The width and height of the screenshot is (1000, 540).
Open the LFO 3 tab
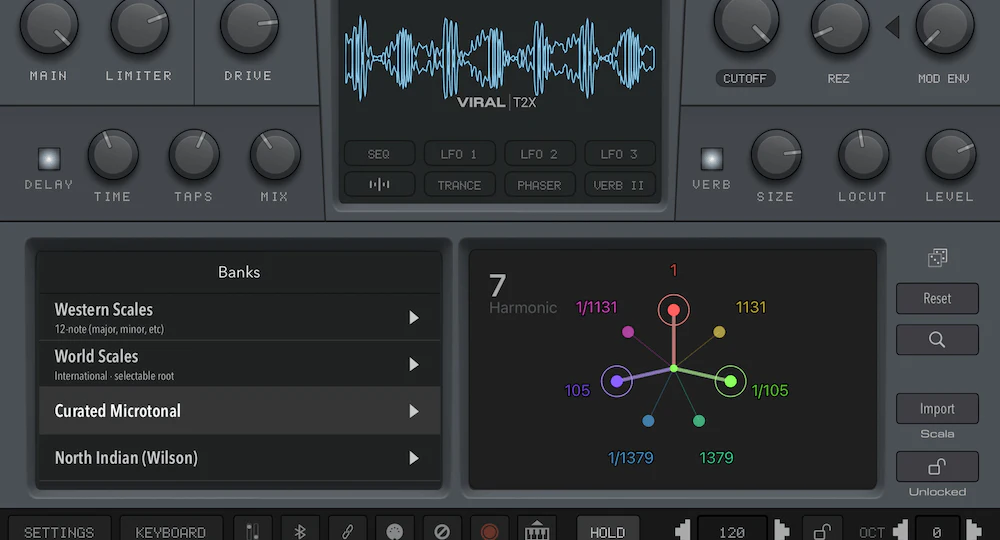pos(619,154)
